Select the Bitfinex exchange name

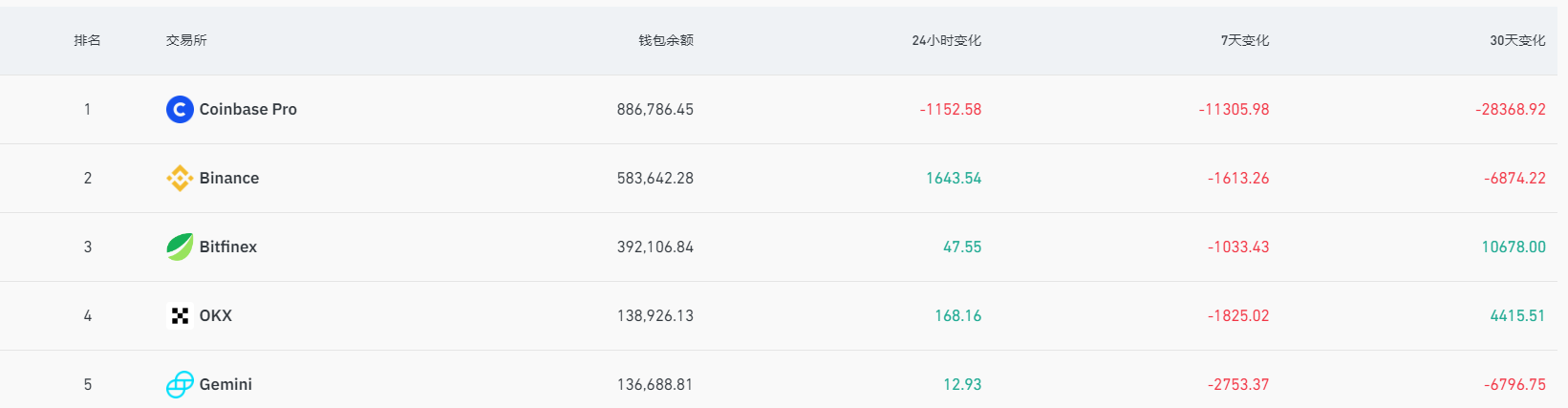(x=228, y=247)
